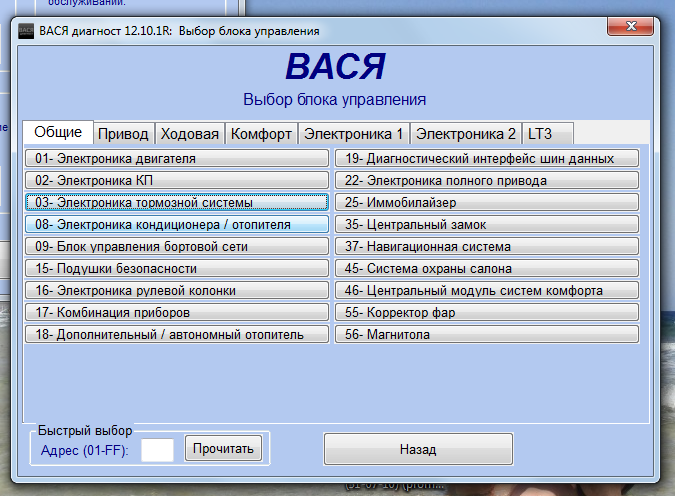Choose 18- Дополнительный / автономный отопитель
This screenshot has height=496, width=675.
coord(177,334)
